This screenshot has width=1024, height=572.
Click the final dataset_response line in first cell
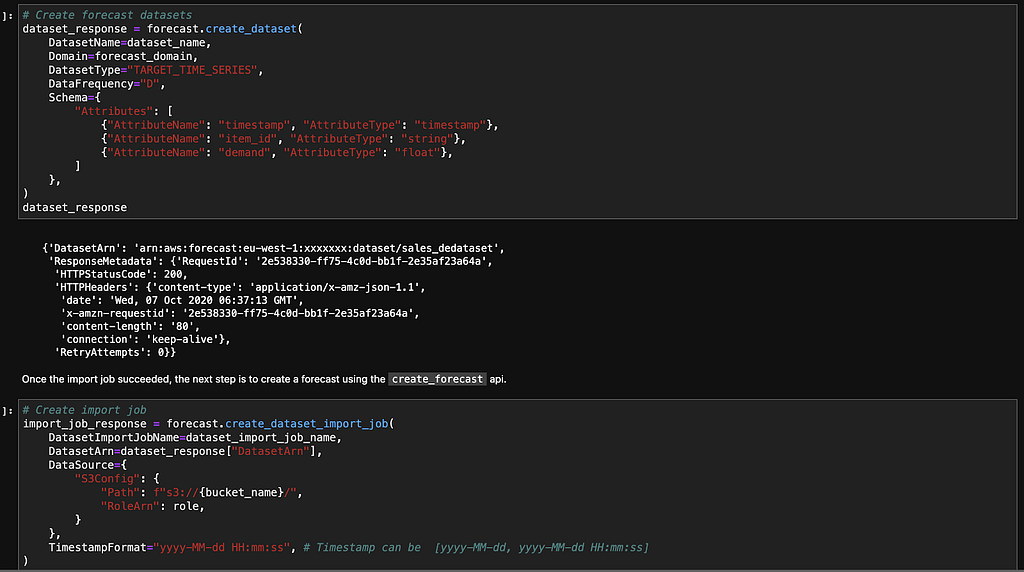74,207
